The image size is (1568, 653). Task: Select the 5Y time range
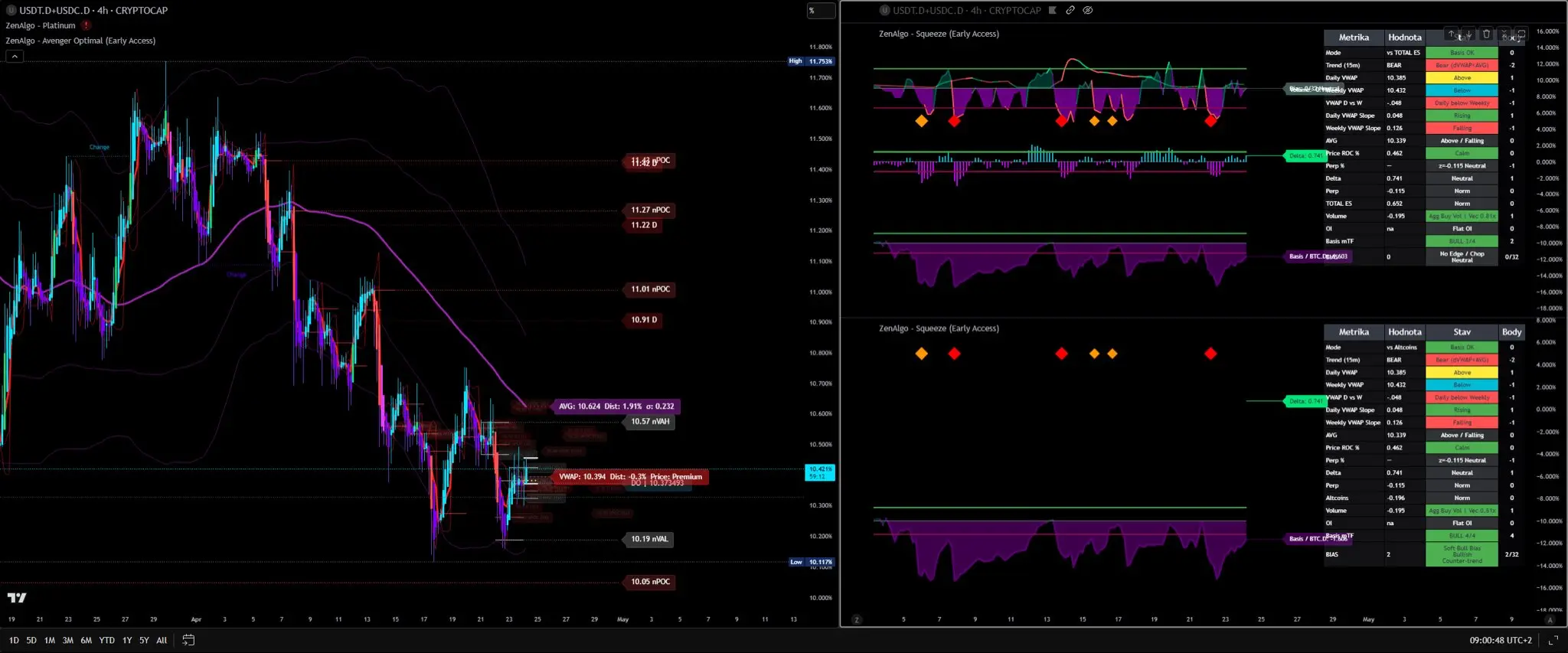[x=144, y=640]
